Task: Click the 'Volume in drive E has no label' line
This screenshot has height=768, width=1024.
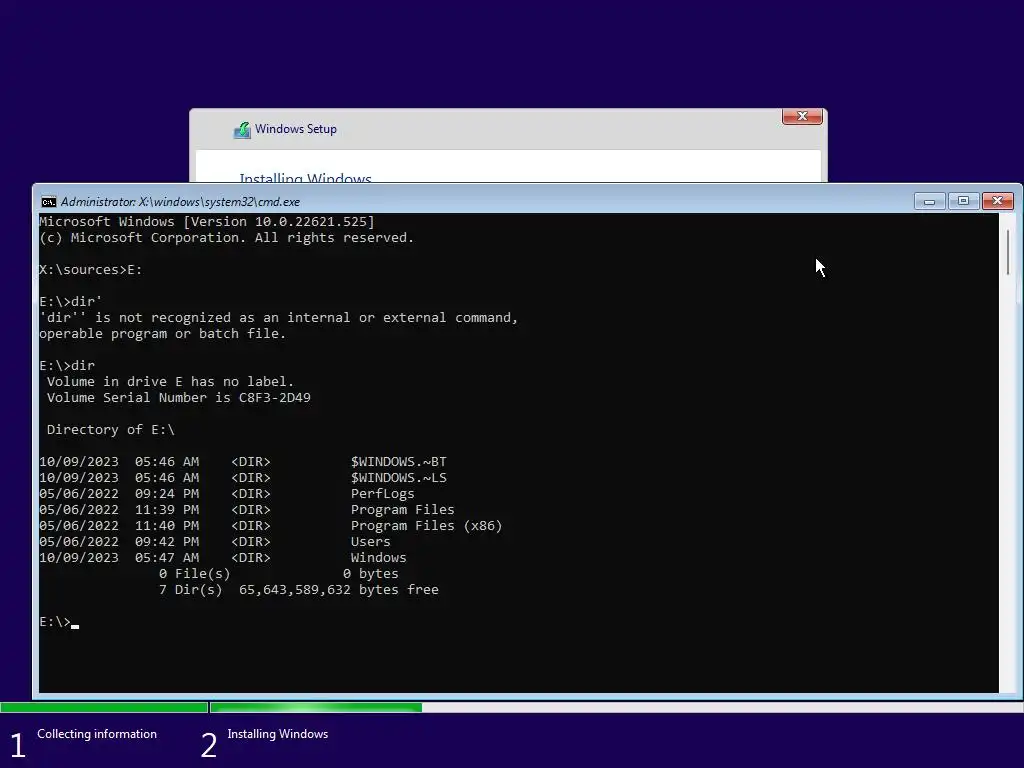Action: point(170,381)
